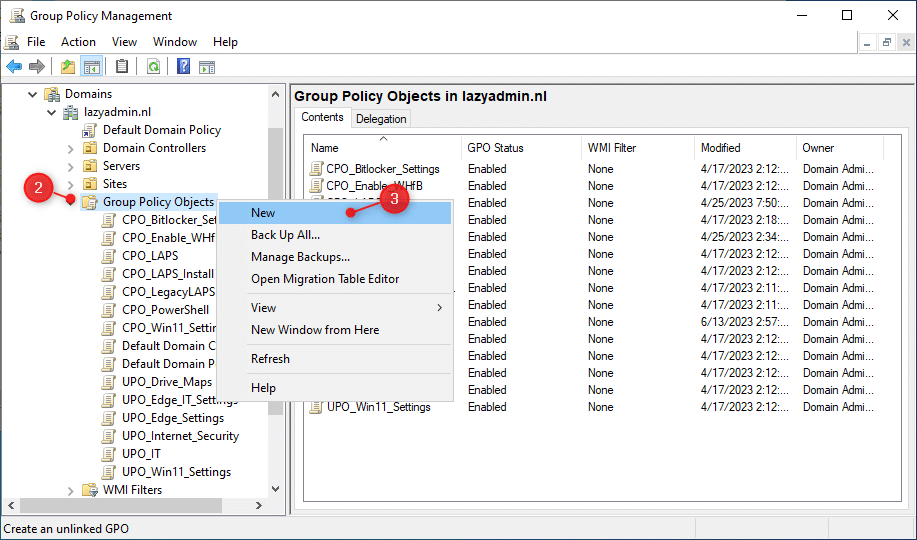Select Group Policy Objects tree node
917x540 pixels.
coord(158,202)
